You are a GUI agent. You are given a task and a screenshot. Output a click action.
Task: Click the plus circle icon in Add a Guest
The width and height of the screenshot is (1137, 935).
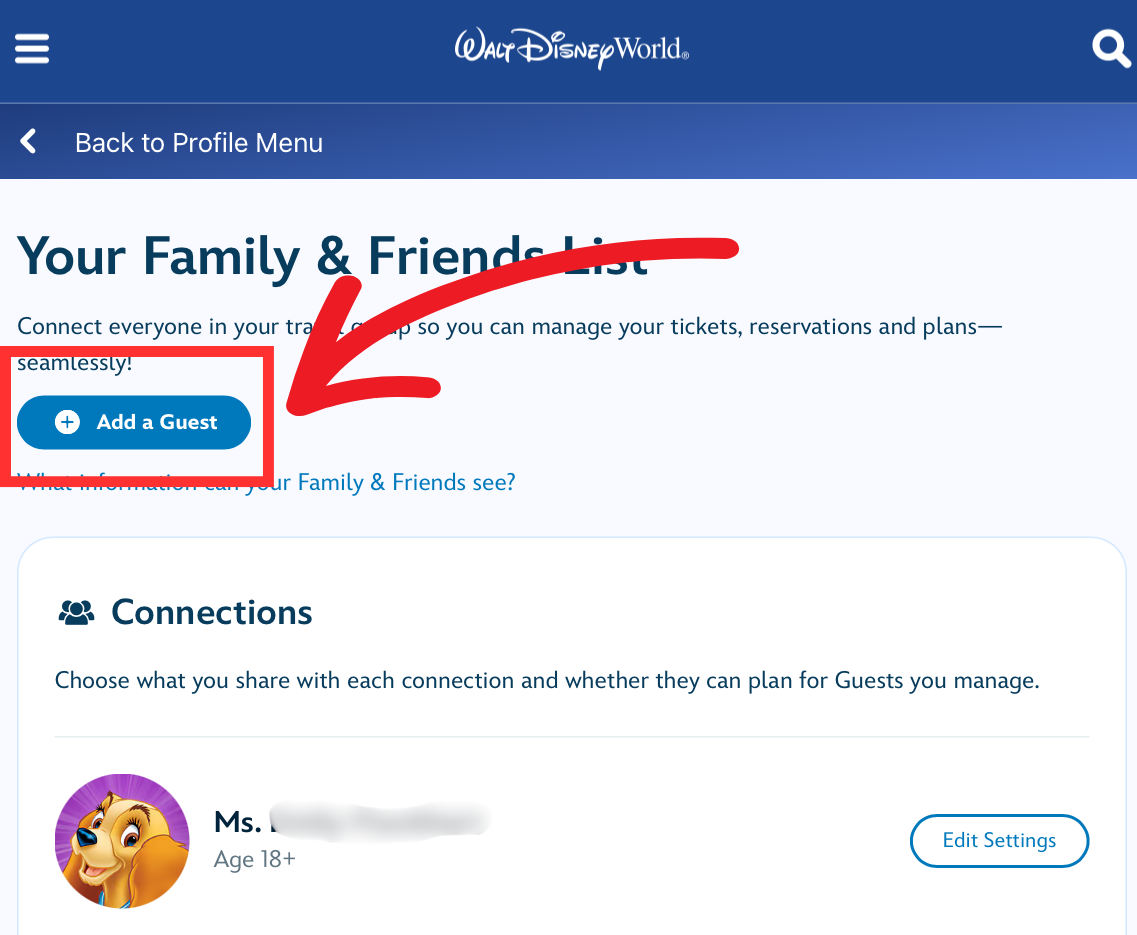coord(67,422)
